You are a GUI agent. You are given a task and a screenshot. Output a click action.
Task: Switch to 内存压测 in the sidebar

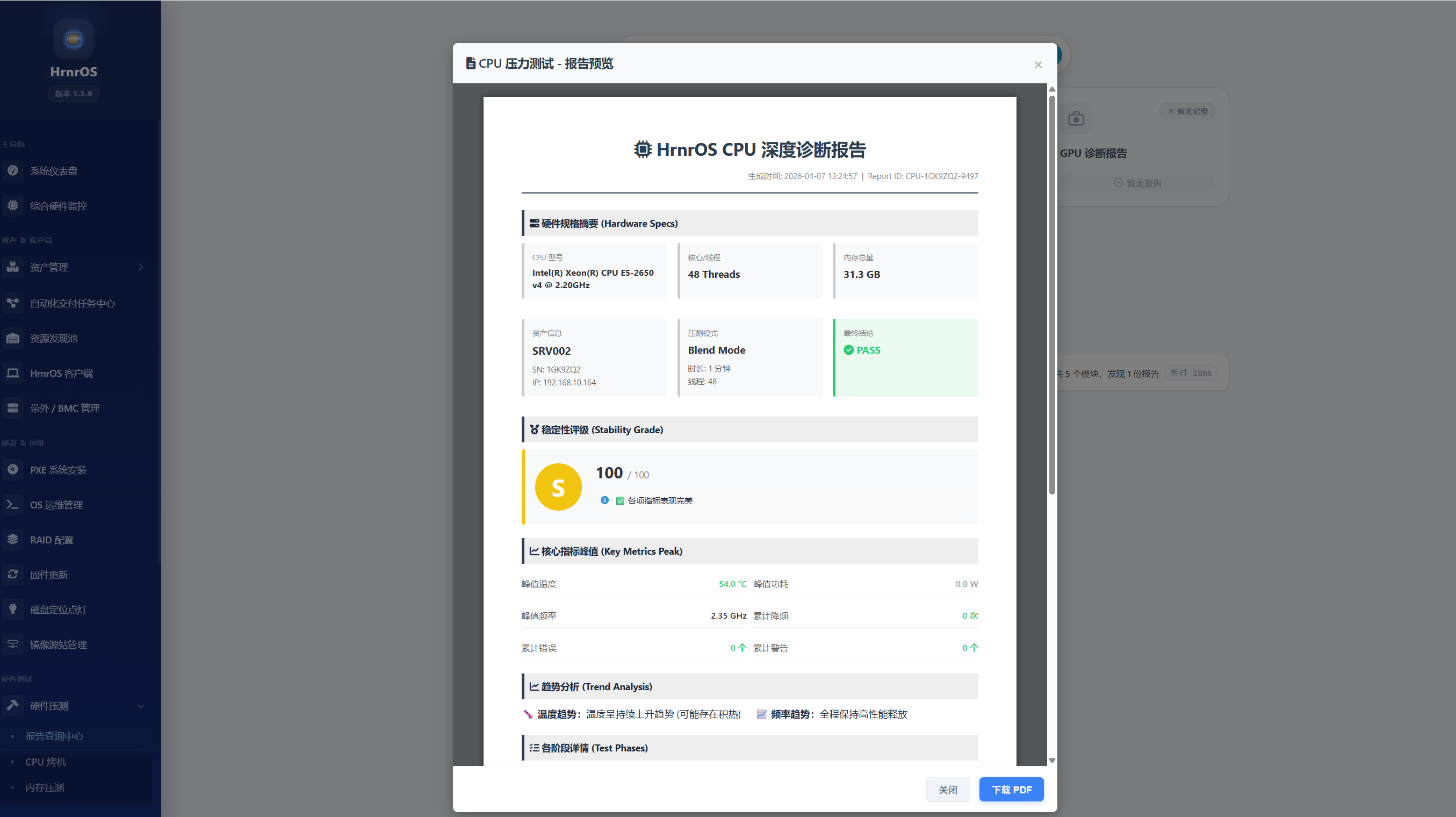(45, 787)
